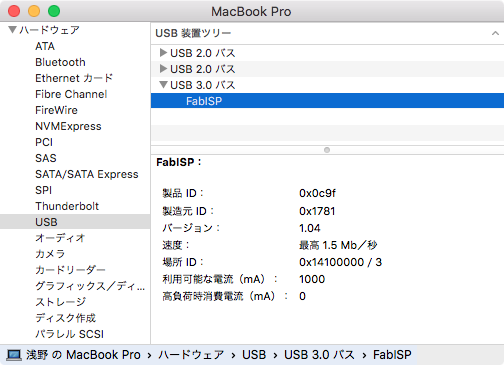Click the 場所 ID value 0x14100000 / 3
The height and width of the screenshot is (365, 504).
pyautogui.click(x=340, y=262)
